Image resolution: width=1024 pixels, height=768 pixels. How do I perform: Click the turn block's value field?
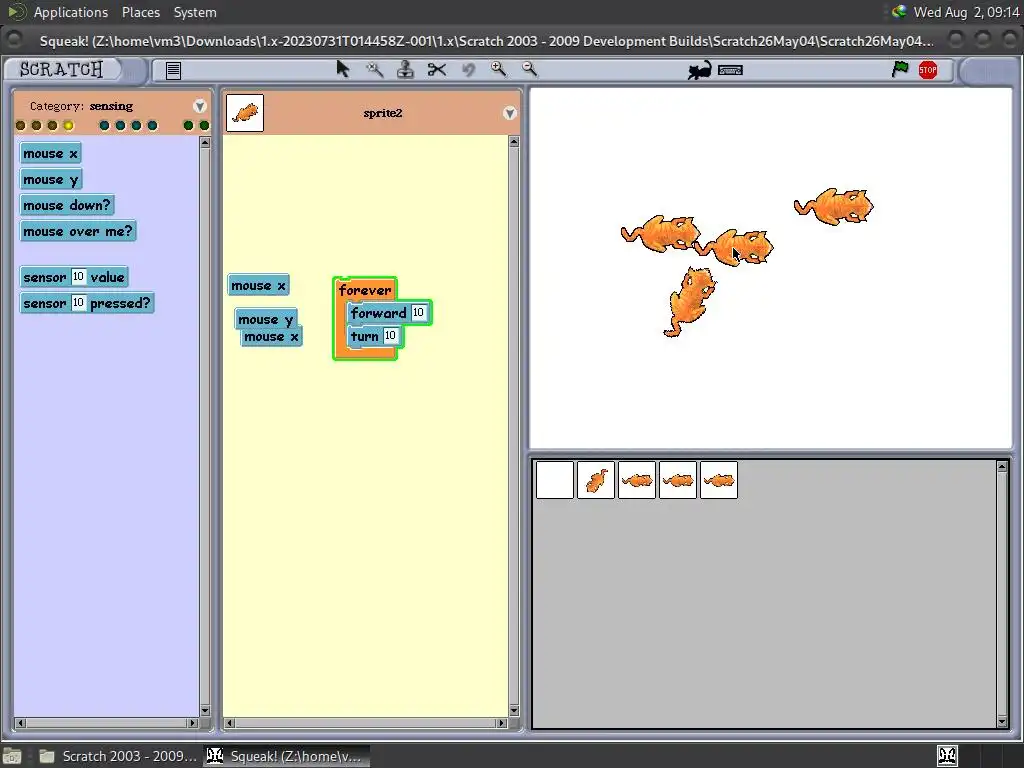[390, 336]
